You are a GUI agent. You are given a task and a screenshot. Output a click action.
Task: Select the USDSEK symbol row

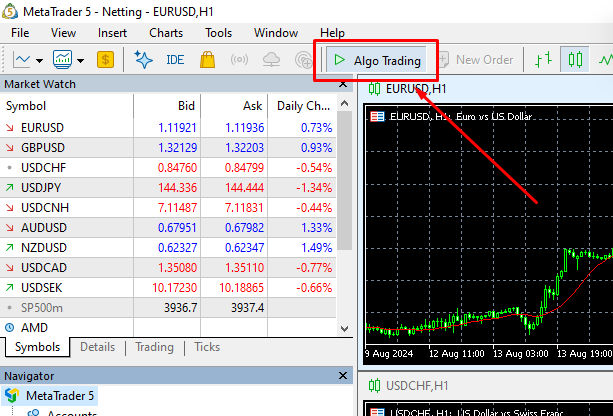point(168,288)
